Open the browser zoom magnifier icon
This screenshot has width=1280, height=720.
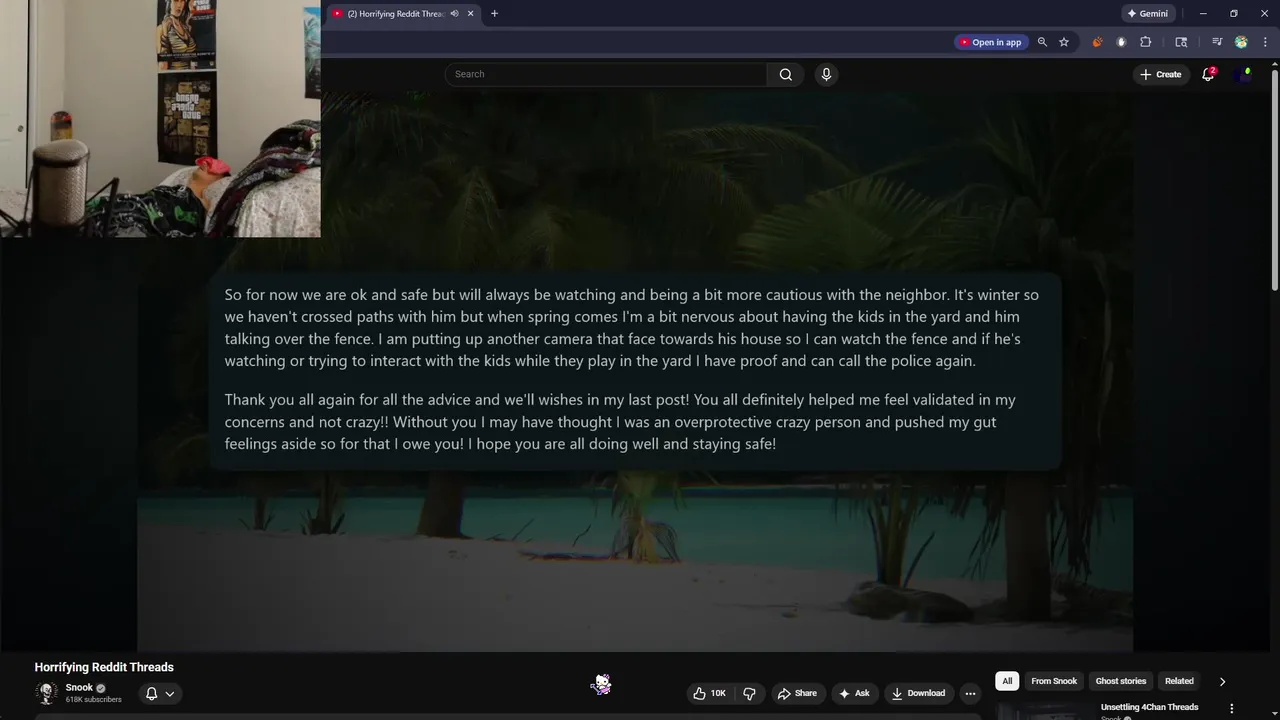pyautogui.click(x=1042, y=42)
